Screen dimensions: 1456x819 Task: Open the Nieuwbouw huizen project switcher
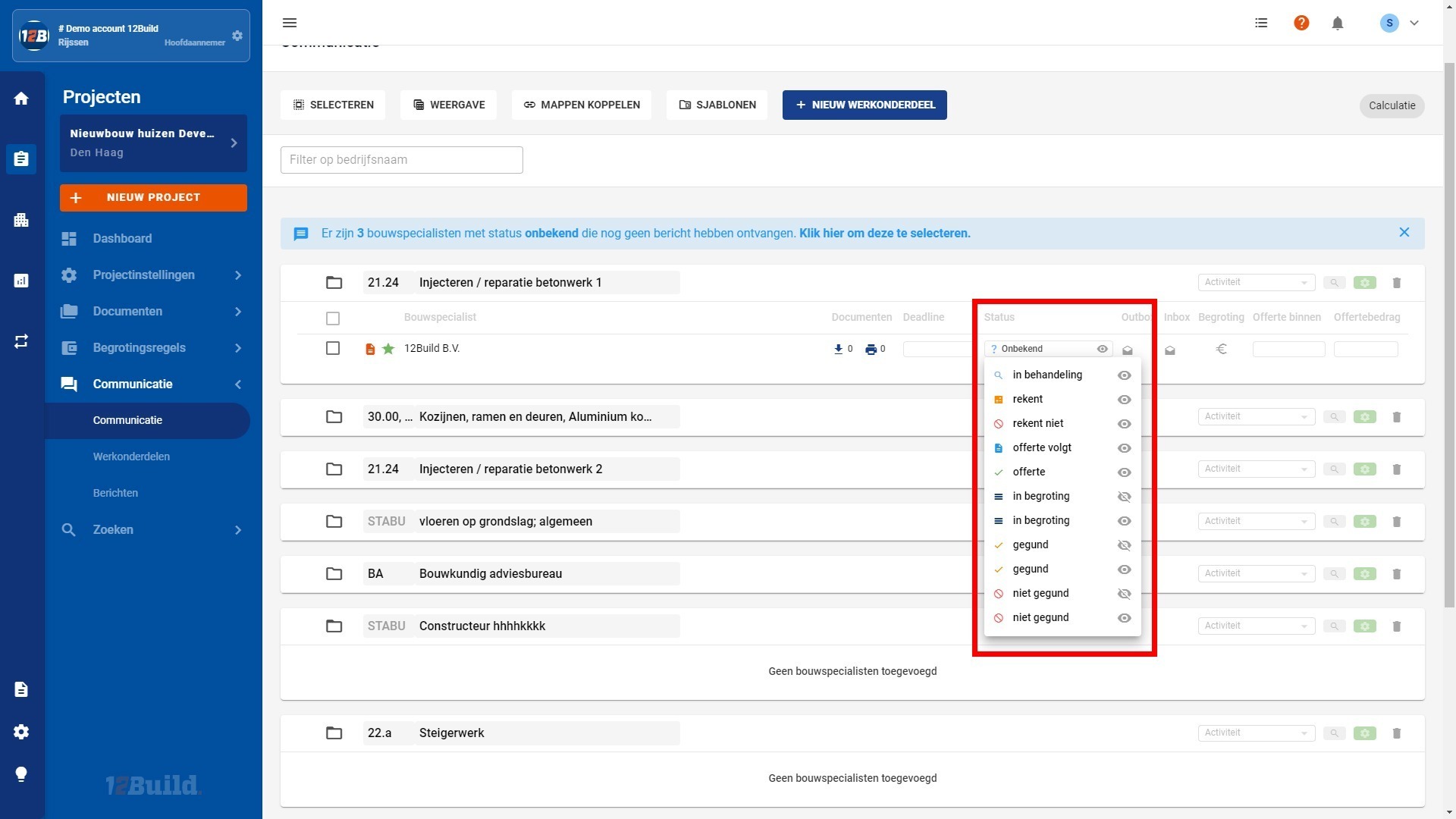(153, 143)
